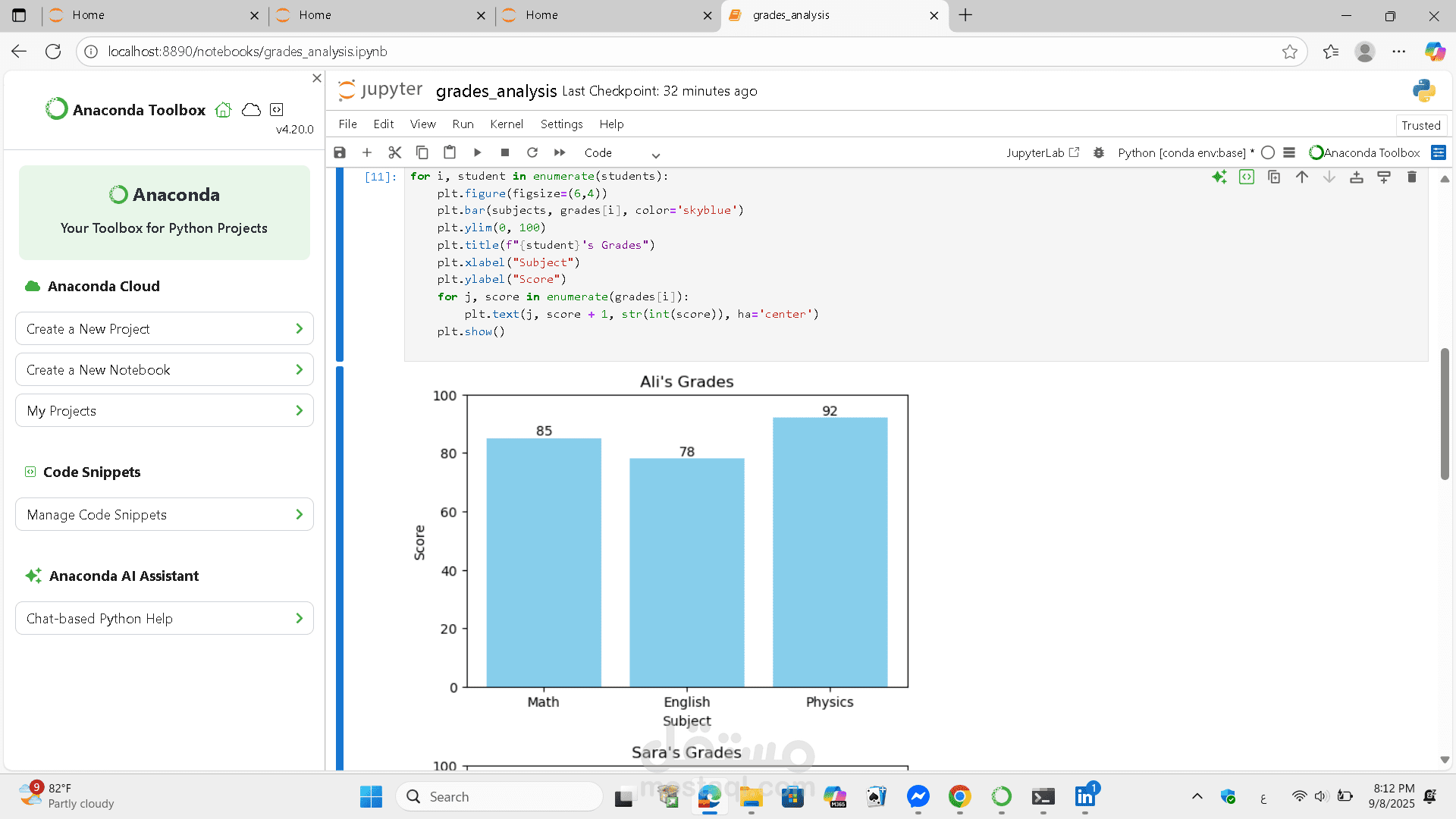1456x819 pixels.
Task: Open the File menu
Action: 347,124
